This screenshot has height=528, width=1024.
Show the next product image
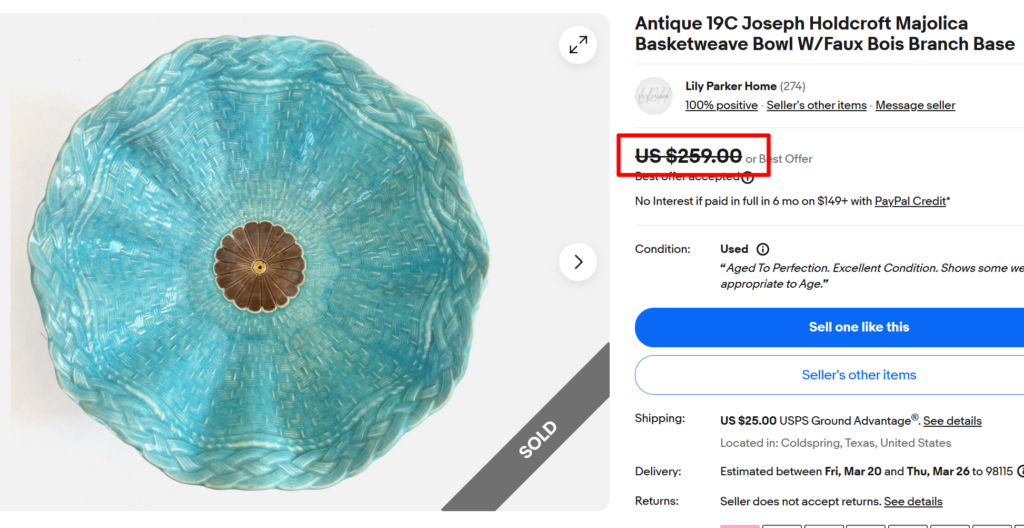578,262
